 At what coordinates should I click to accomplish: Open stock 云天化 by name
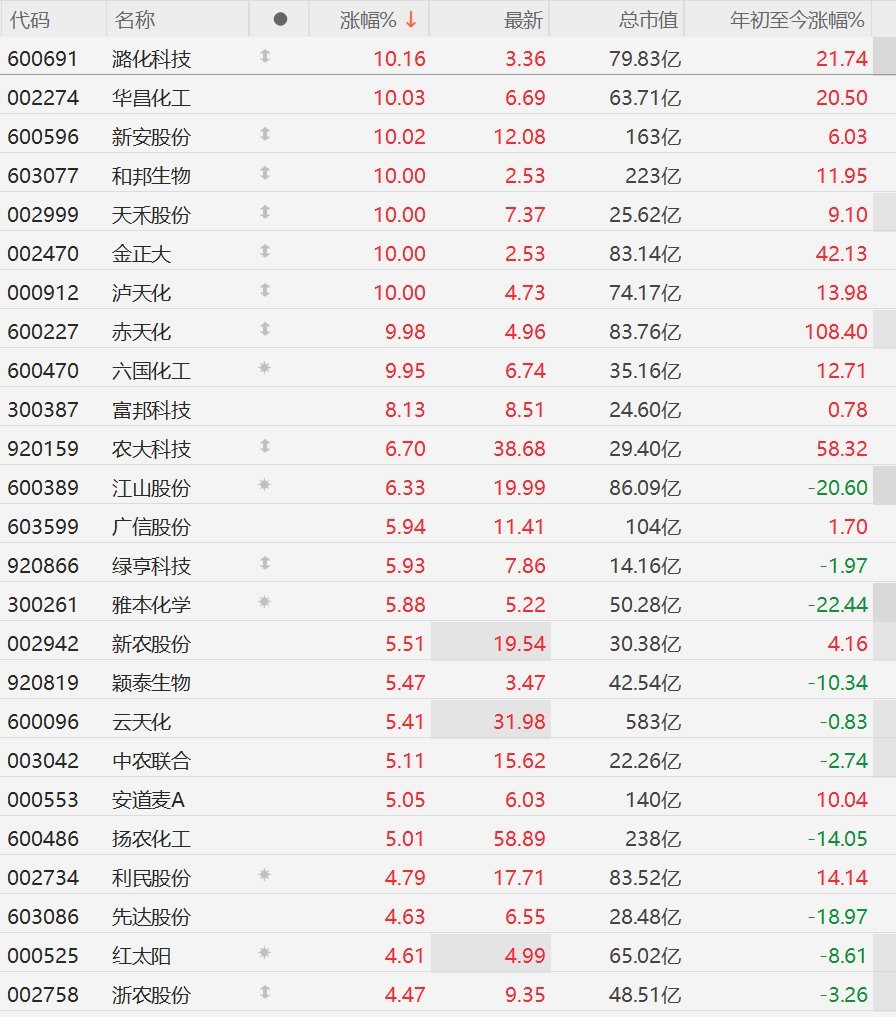pos(141,722)
